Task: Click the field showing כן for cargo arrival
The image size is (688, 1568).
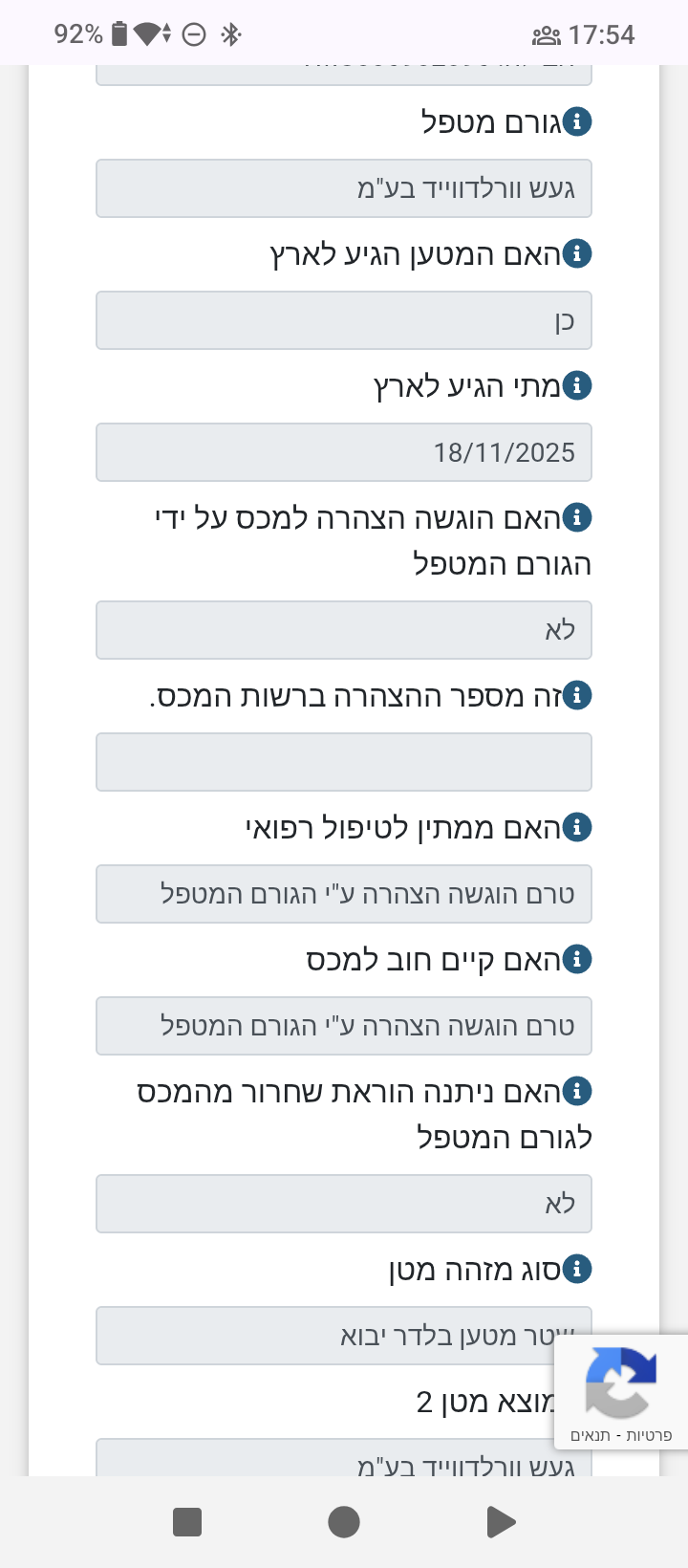Action: tap(344, 320)
